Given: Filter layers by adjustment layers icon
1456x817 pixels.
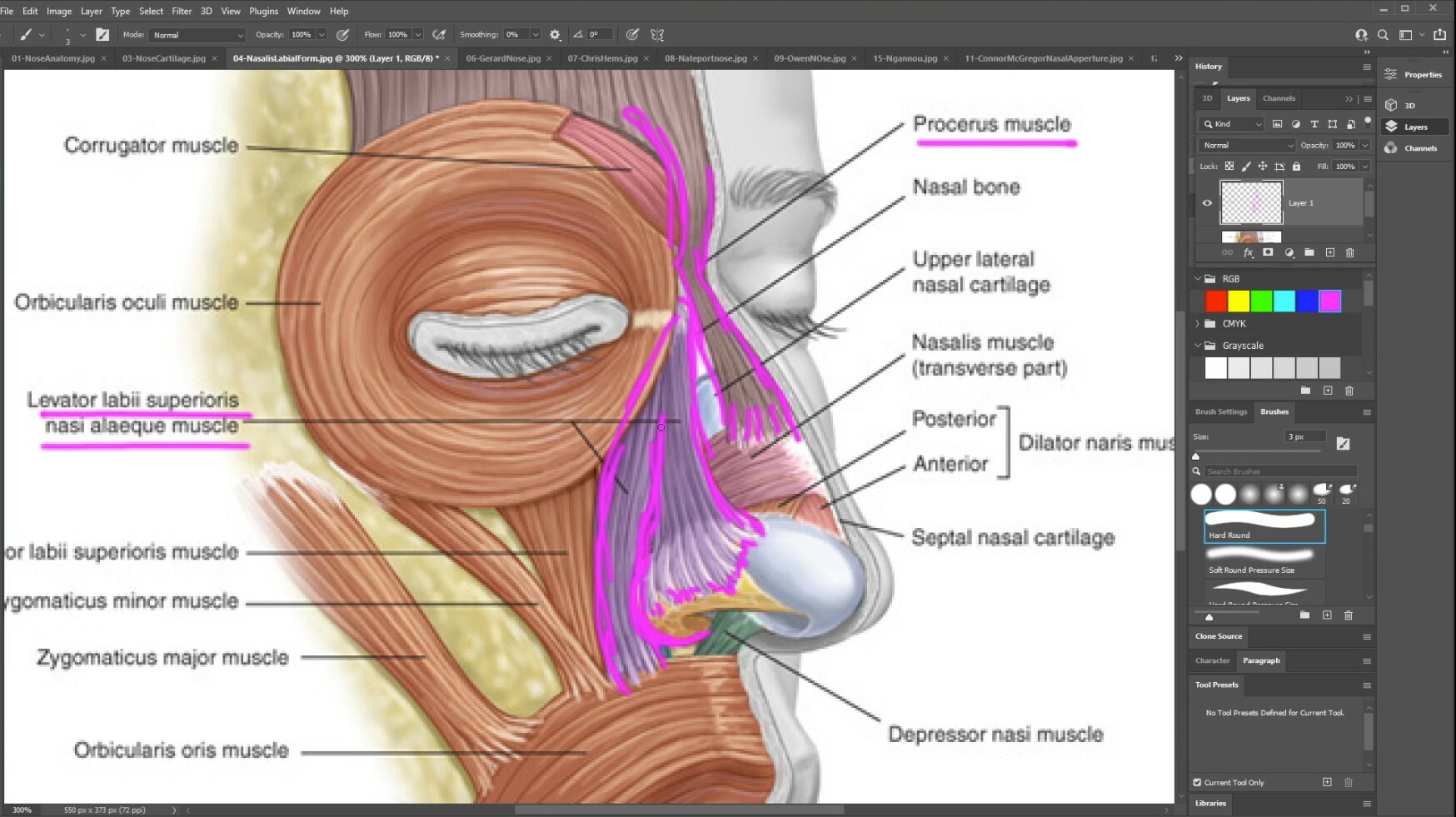Looking at the screenshot, I should point(1296,124).
